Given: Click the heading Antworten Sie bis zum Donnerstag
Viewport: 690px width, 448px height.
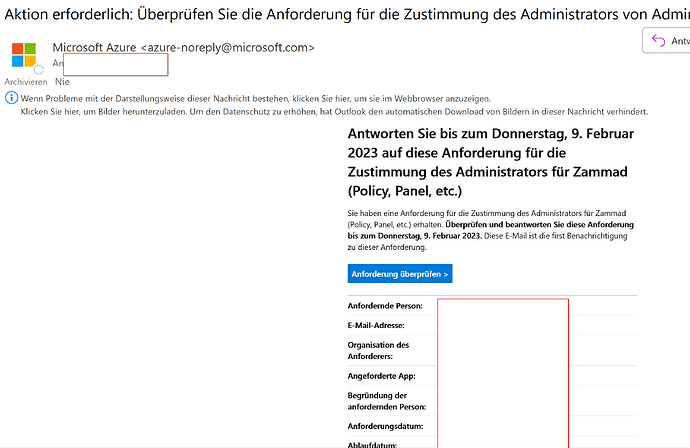Looking at the screenshot, I should point(491,162).
